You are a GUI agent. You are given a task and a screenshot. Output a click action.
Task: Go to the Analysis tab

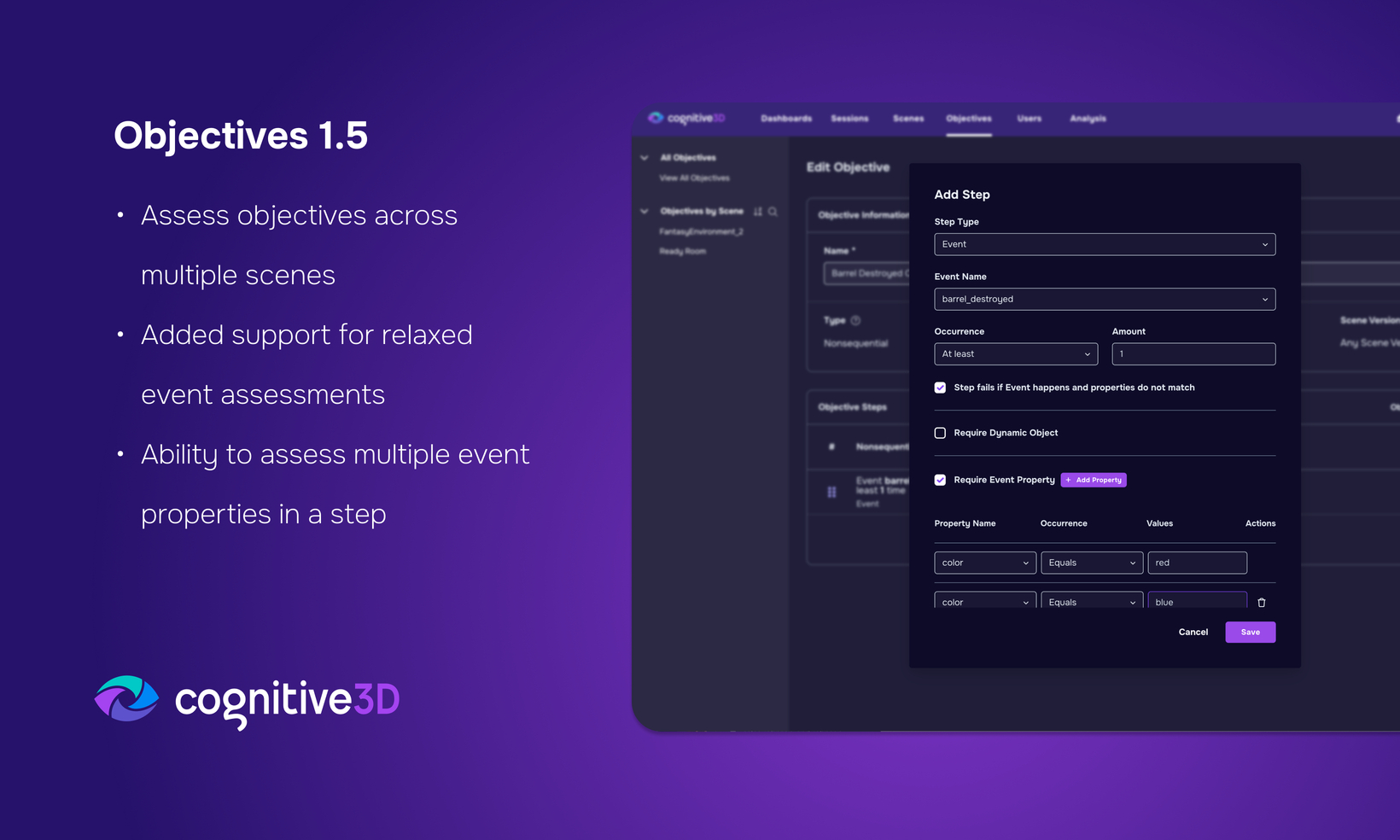point(1088,119)
